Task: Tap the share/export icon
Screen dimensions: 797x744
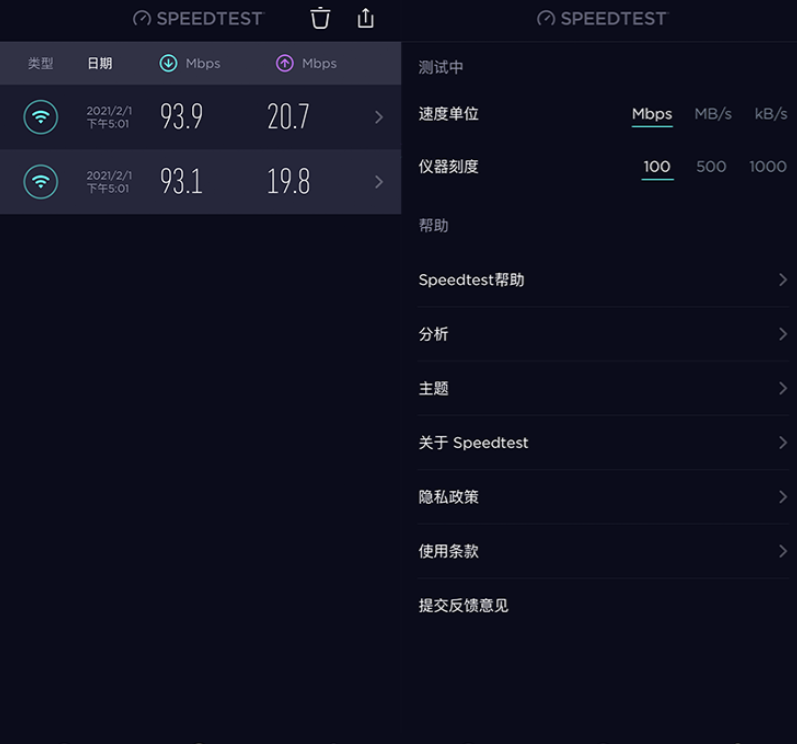Action: point(365,18)
